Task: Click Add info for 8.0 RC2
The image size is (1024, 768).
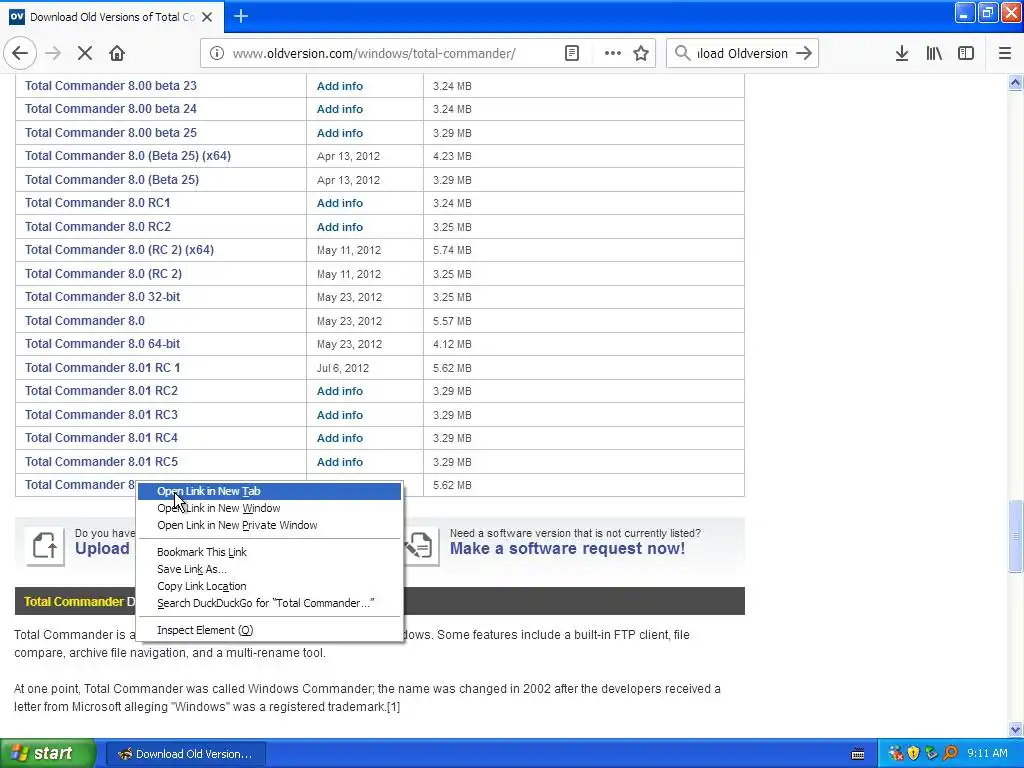Action: [x=340, y=227]
